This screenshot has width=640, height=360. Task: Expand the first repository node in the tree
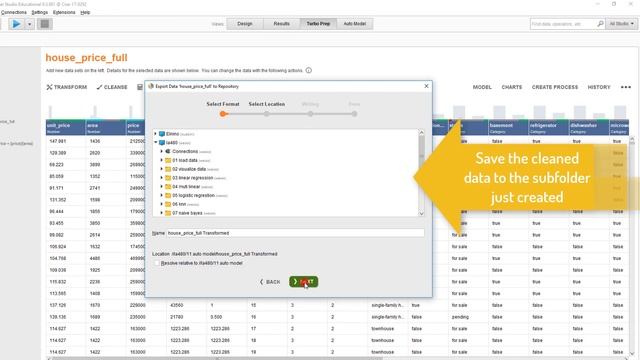(156, 134)
